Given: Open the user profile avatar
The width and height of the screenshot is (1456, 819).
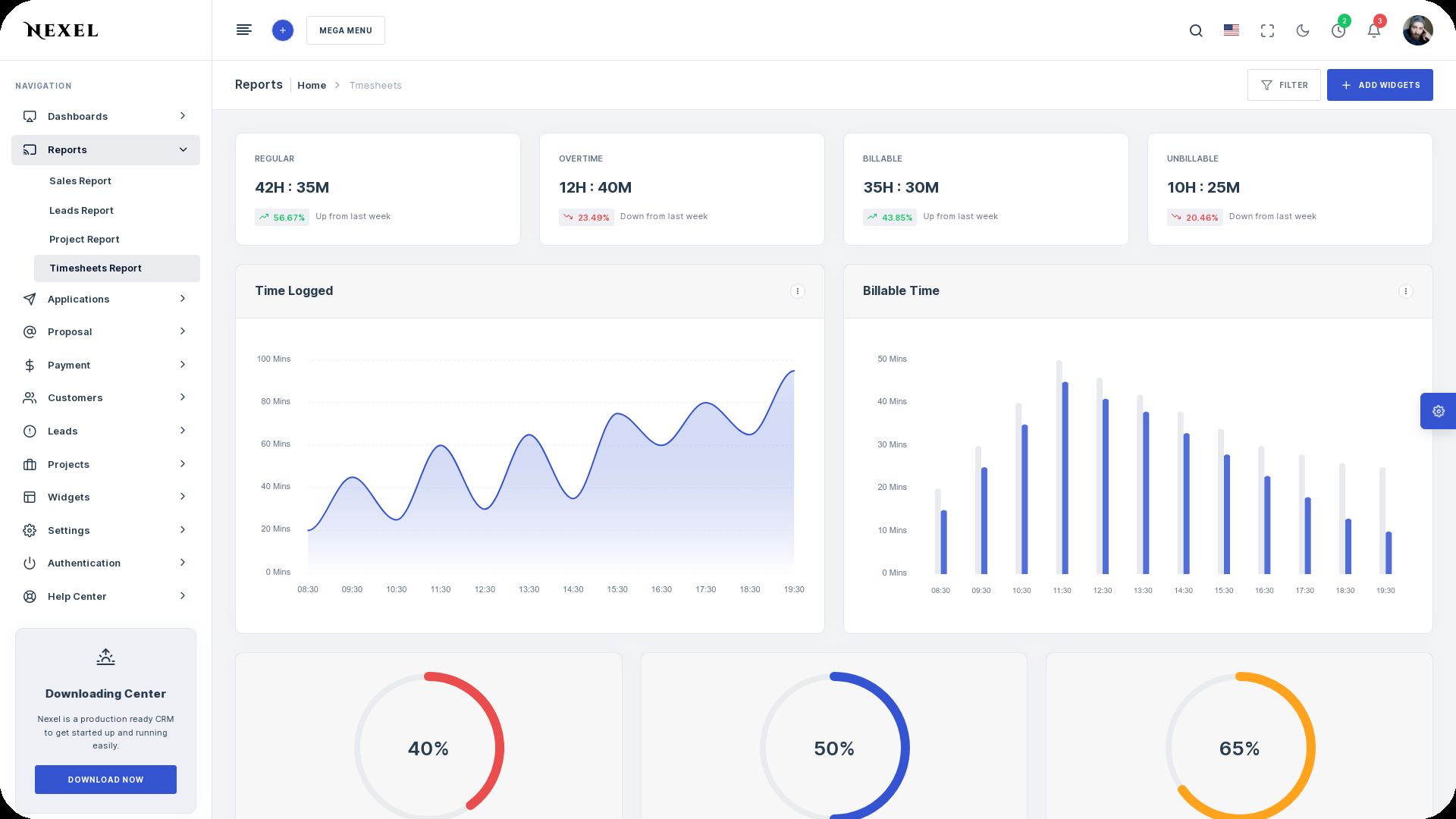Looking at the screenshot, I should pyautogui.click(x=1417, y=31).
